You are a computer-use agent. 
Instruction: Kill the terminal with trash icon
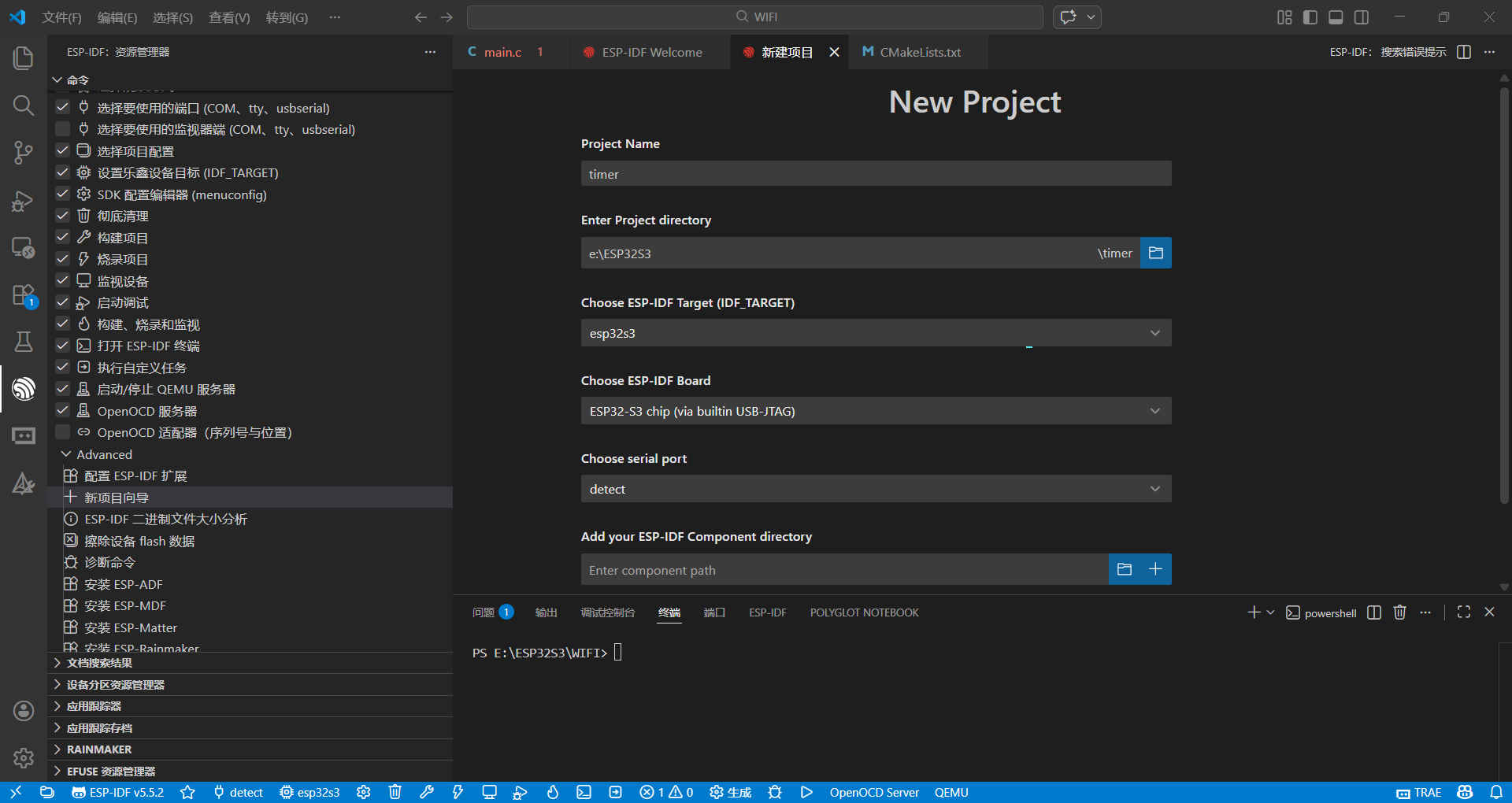(x=1399, y=612)
